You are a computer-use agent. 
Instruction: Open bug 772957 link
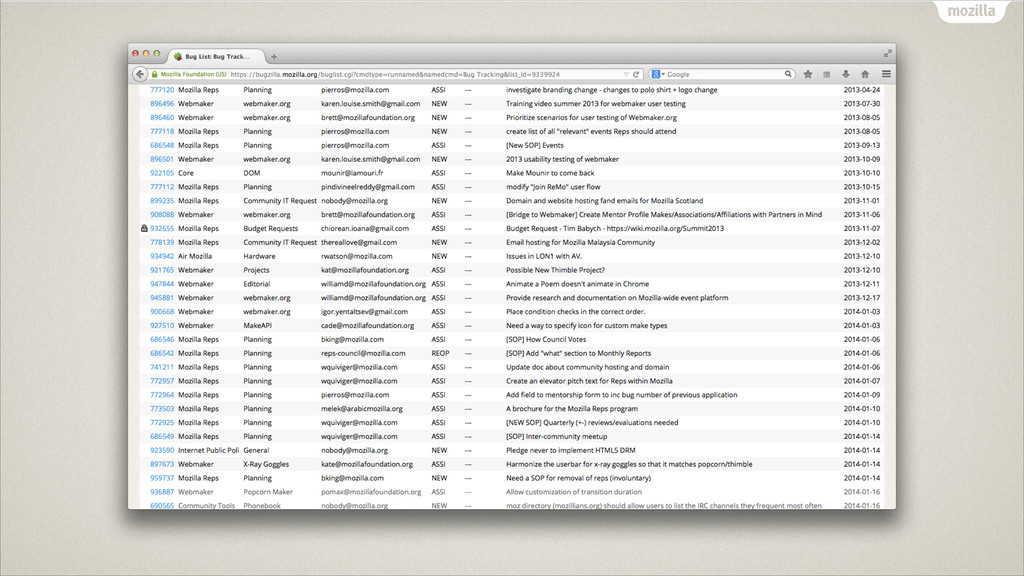click(162, 381)
